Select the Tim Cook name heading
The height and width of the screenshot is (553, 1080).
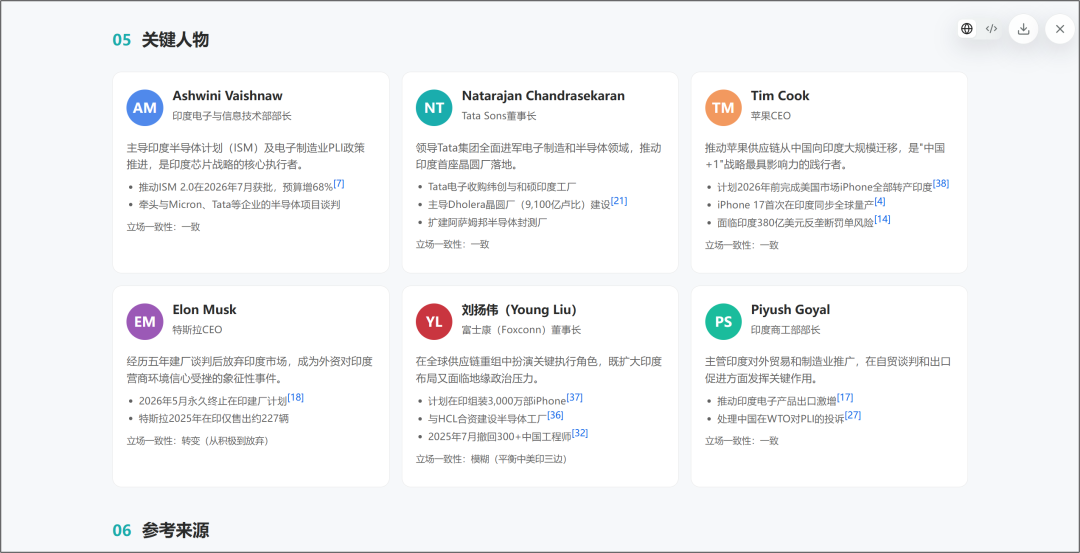click(x=780, y=96)
